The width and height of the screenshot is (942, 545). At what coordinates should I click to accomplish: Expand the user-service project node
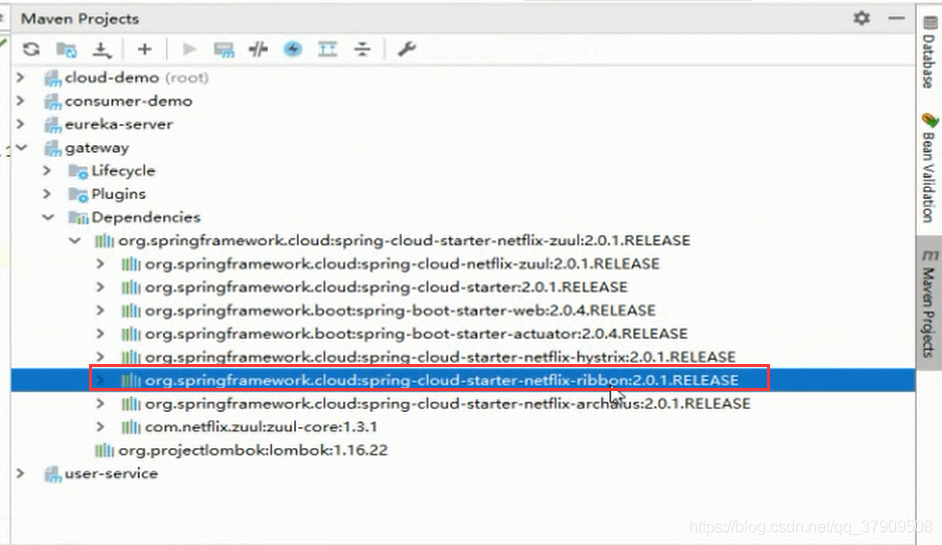tap(20, 473)
